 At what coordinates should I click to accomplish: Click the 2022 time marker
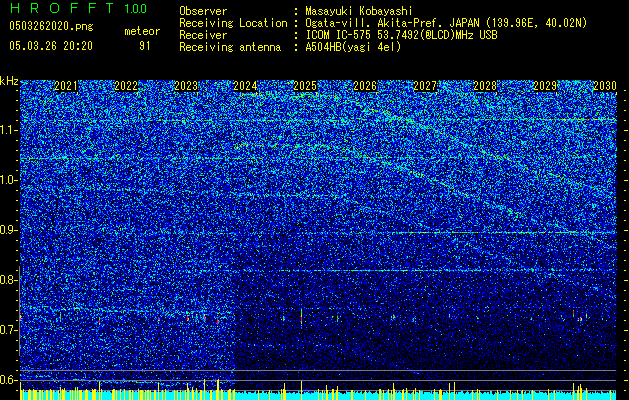(126, 86)
